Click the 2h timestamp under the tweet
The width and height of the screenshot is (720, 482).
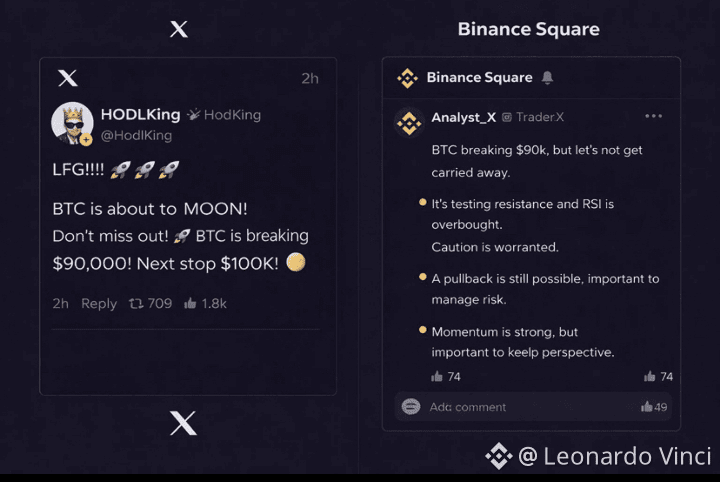(x=60, y=303)
